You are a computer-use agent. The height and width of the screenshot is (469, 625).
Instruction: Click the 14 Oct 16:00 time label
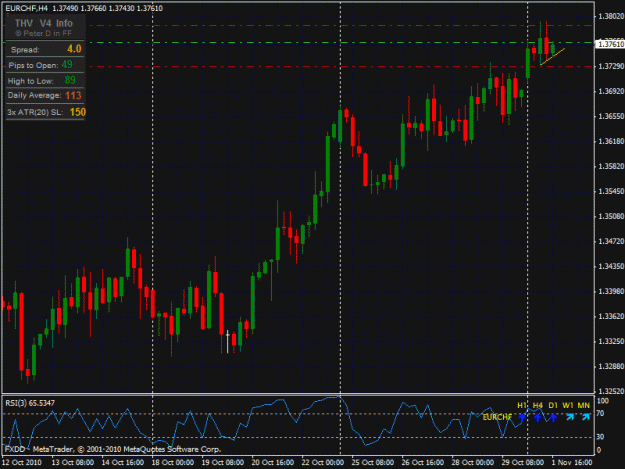click(x=122, y=462)
